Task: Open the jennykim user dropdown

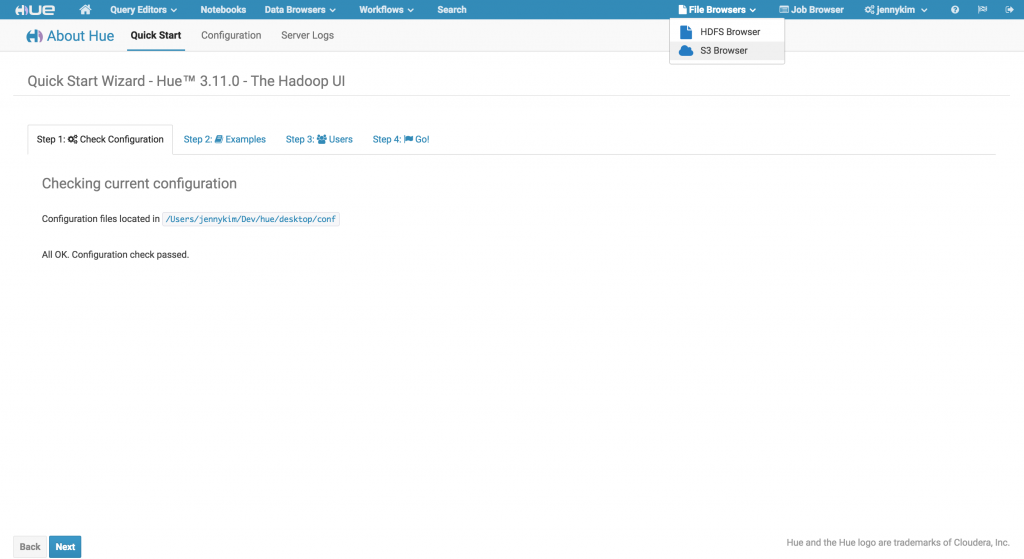Action: click(x=895, y=10)
